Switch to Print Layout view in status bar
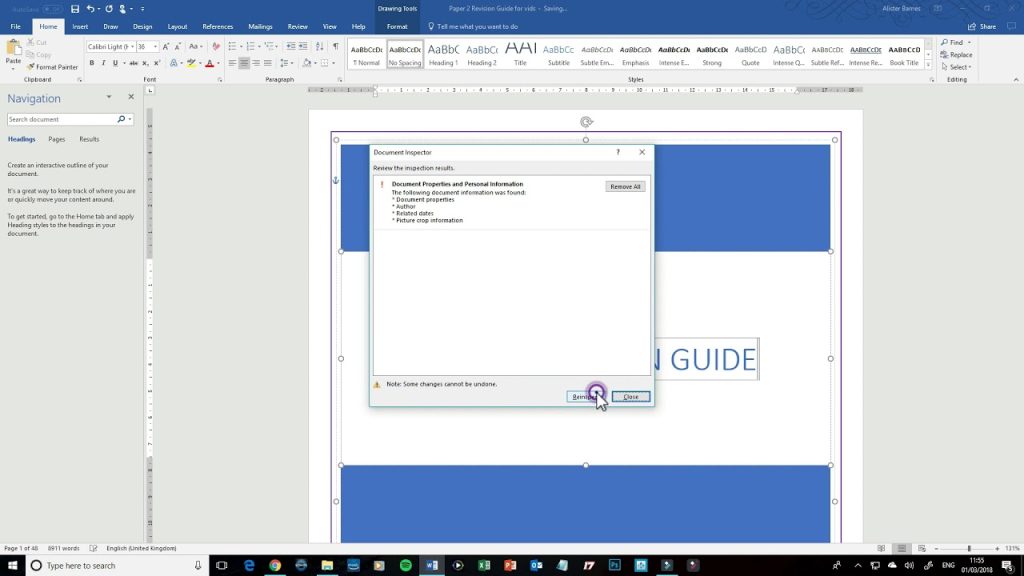 [x=899, y=548]
